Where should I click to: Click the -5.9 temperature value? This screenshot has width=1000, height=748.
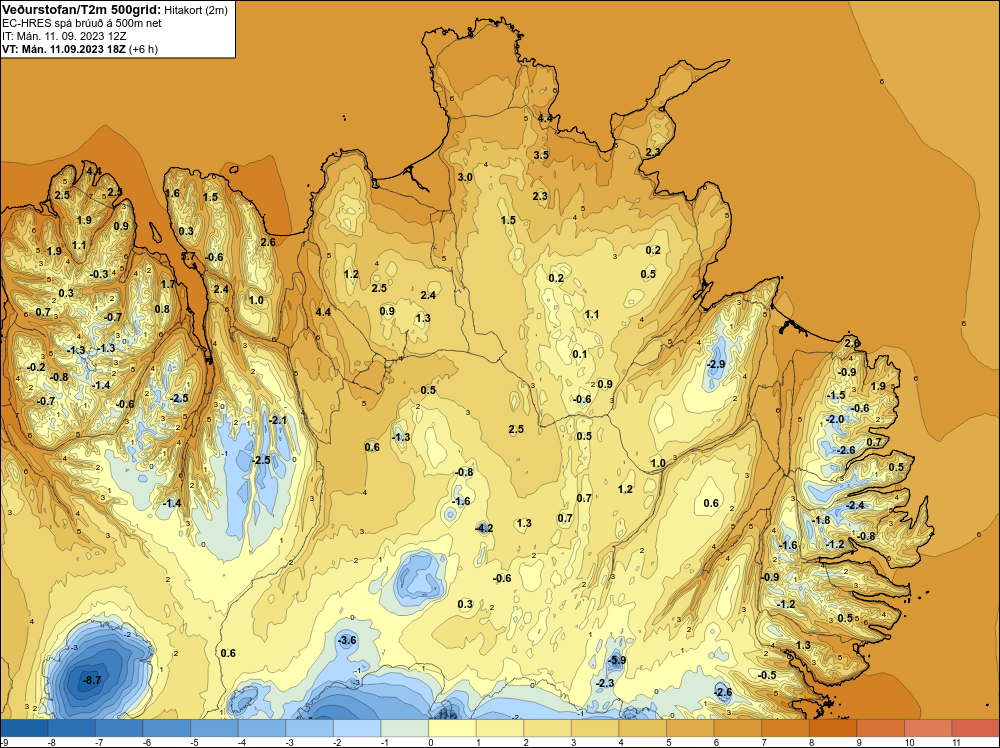[x=616, y=660]
